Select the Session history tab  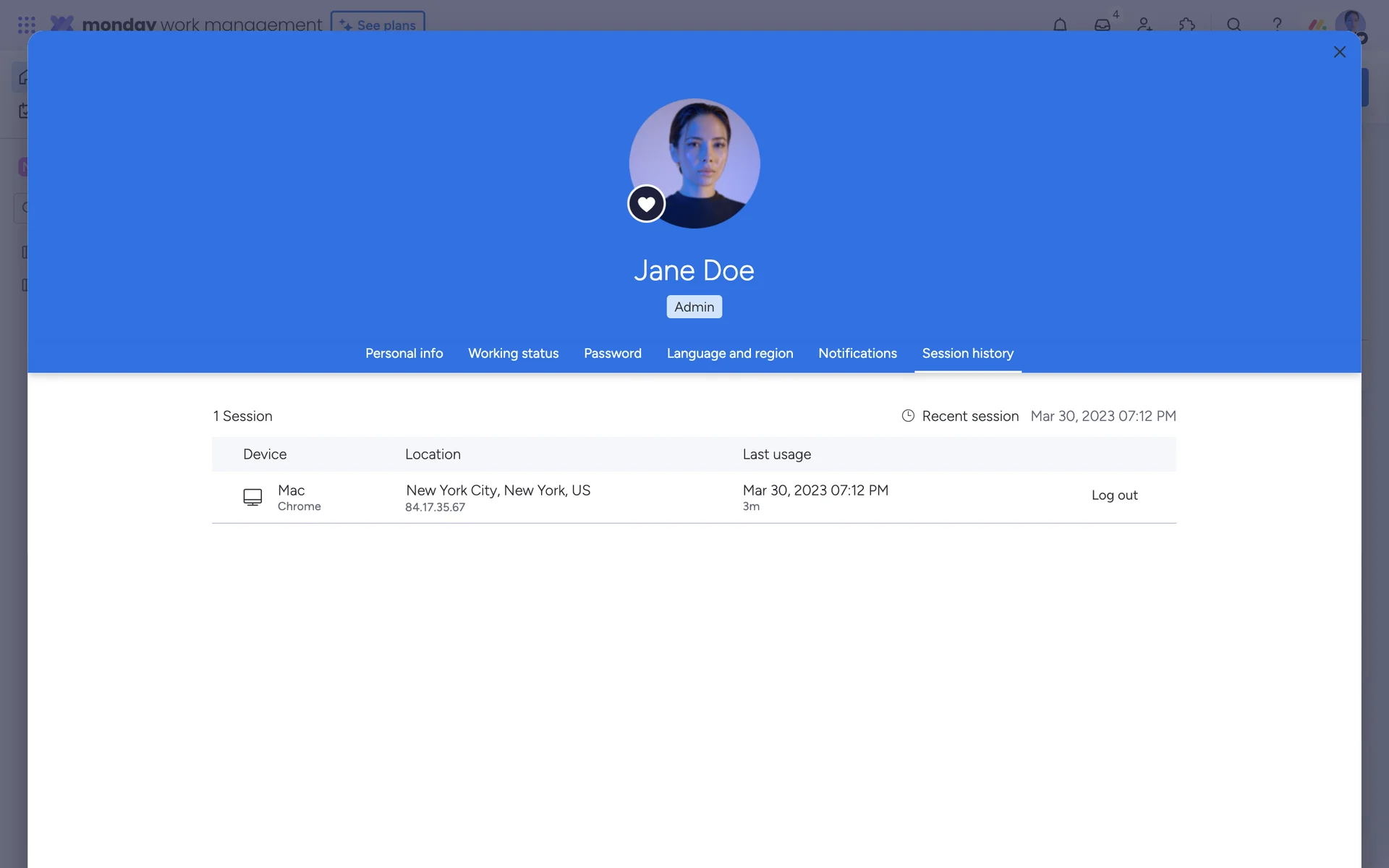coord(967,353)
